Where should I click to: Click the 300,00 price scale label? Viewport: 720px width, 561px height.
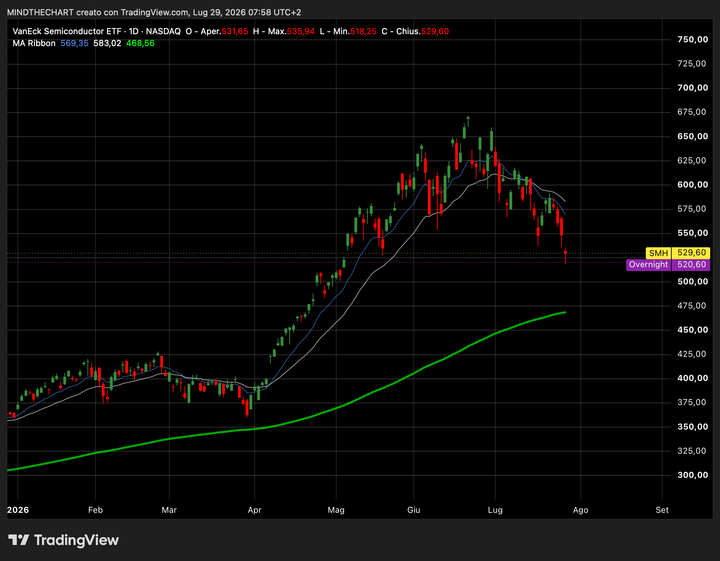(x=692, y=475)
